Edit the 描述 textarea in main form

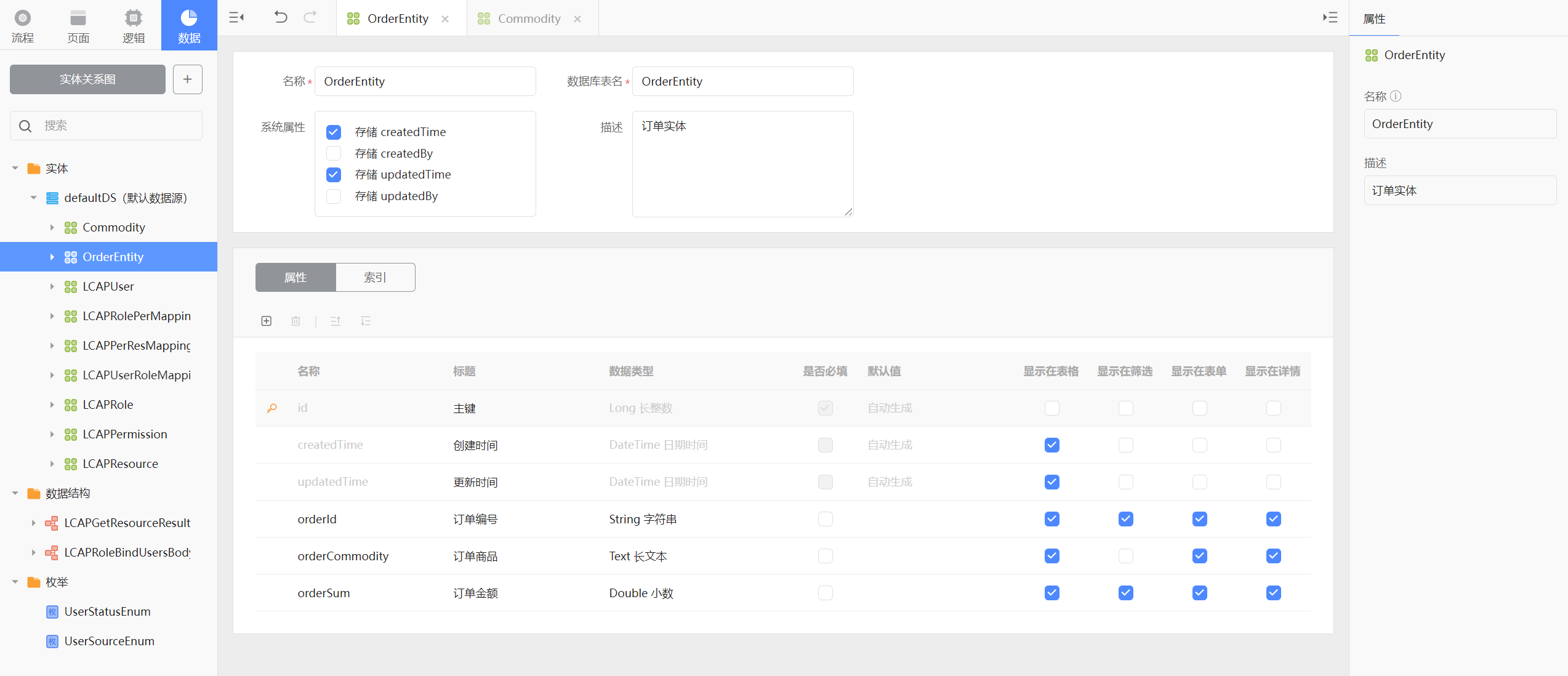pos(742,164)
